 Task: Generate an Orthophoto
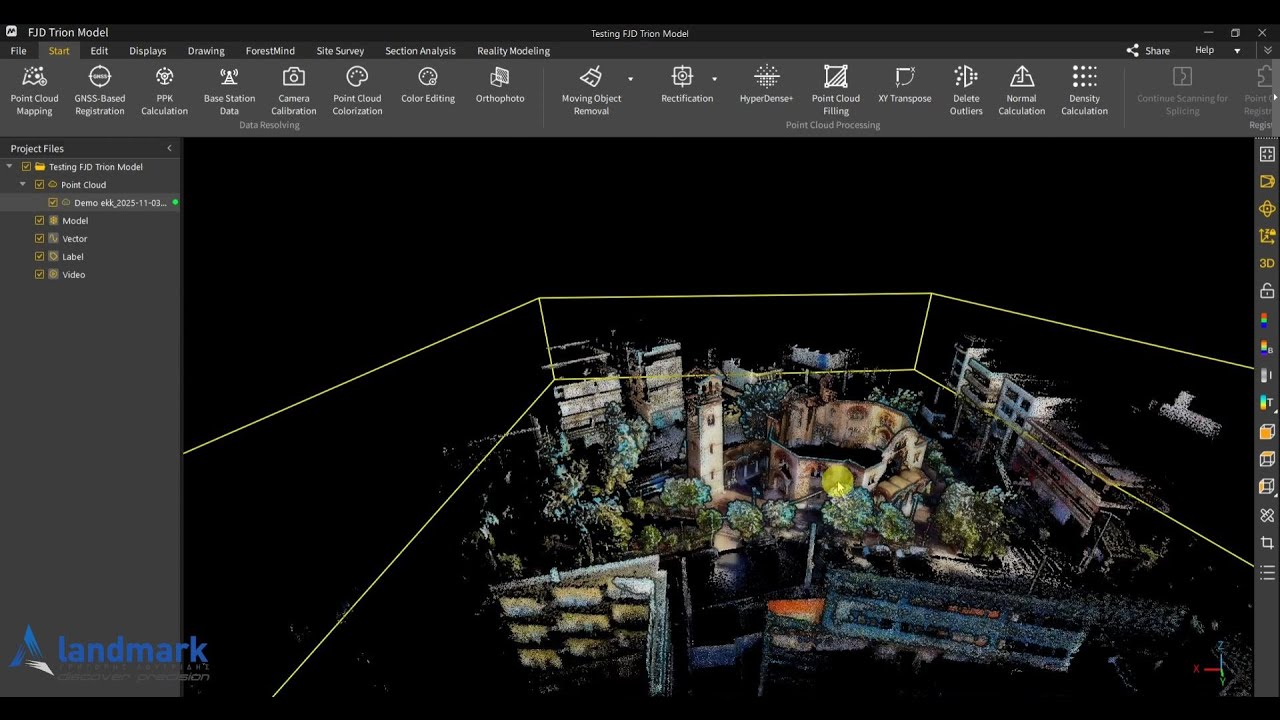[x=500, y=85]
